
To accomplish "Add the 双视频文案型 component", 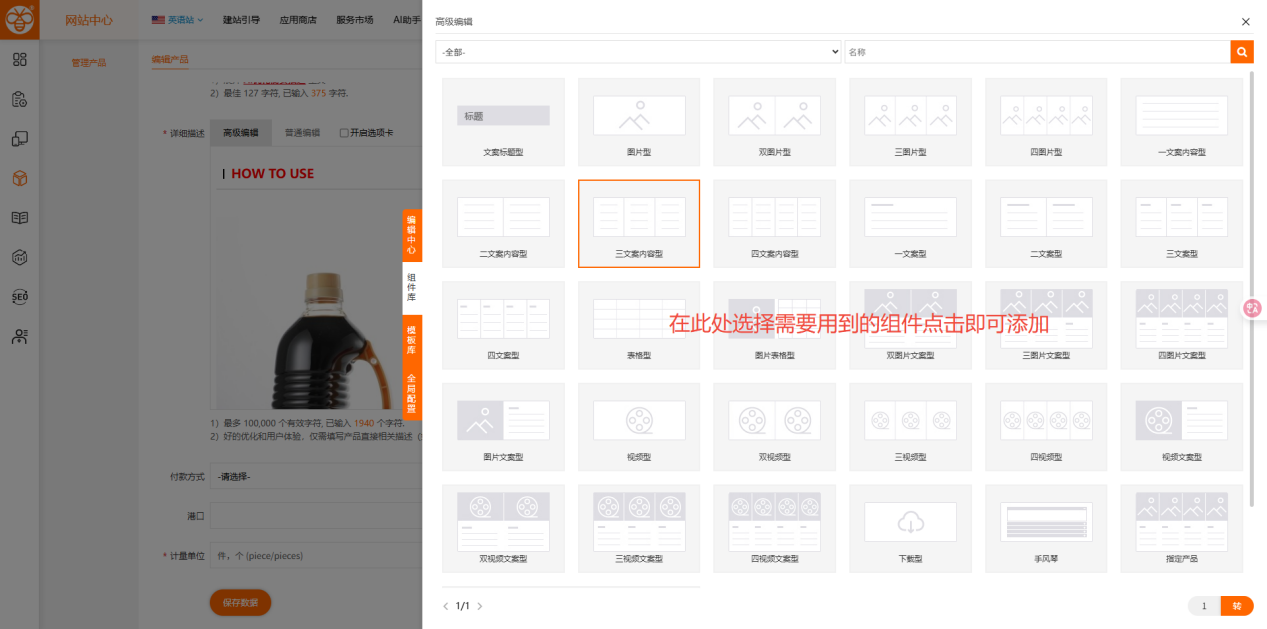I will 503,528.
